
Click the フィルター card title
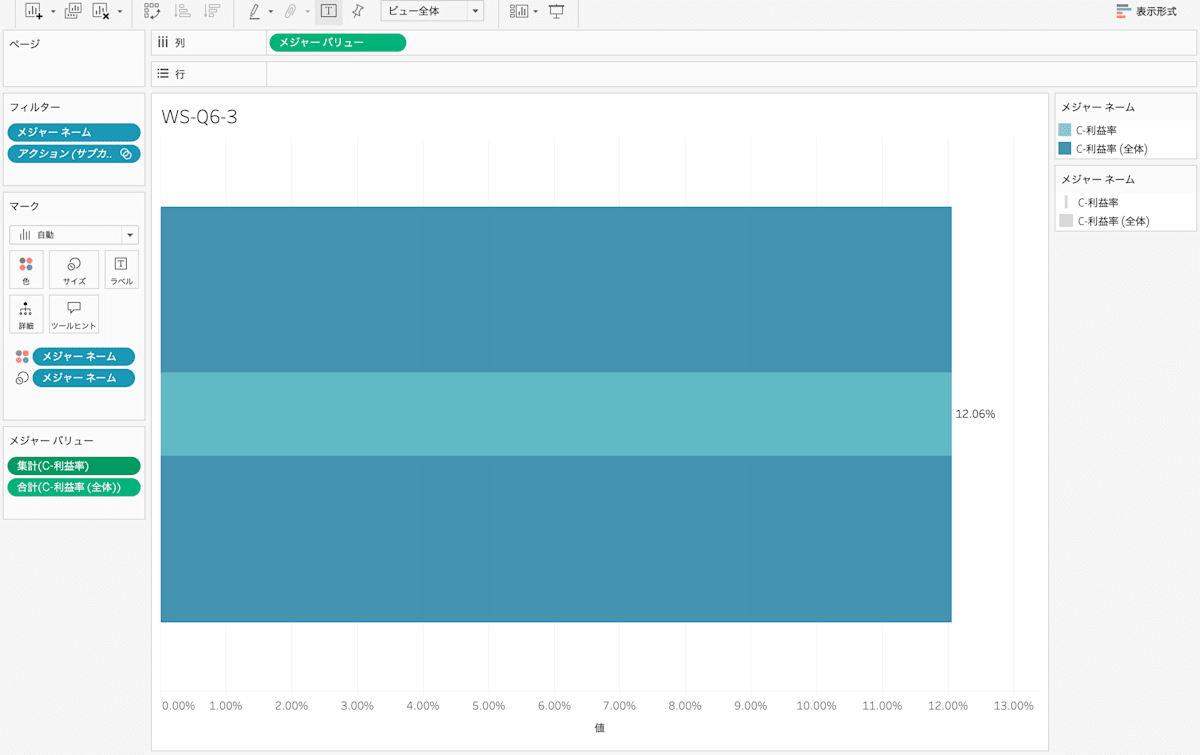point(35,107)
